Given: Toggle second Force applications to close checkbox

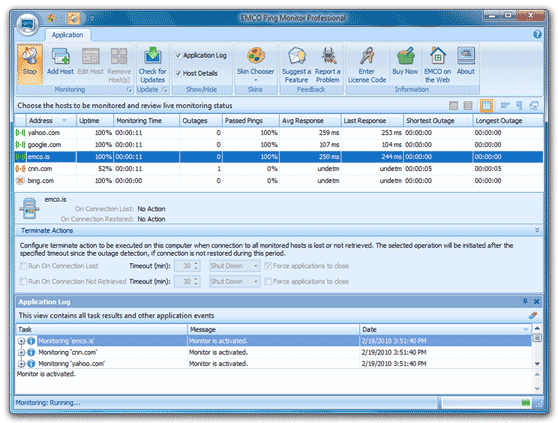Looking at the screenshot, I should point(268,281).
